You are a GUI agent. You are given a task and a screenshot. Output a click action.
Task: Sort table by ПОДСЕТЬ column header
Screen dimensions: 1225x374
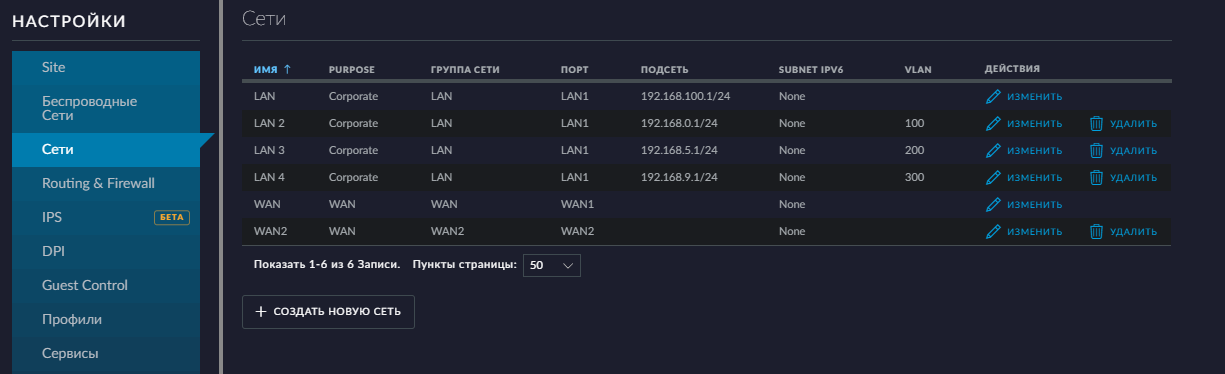tap(664, 70)
